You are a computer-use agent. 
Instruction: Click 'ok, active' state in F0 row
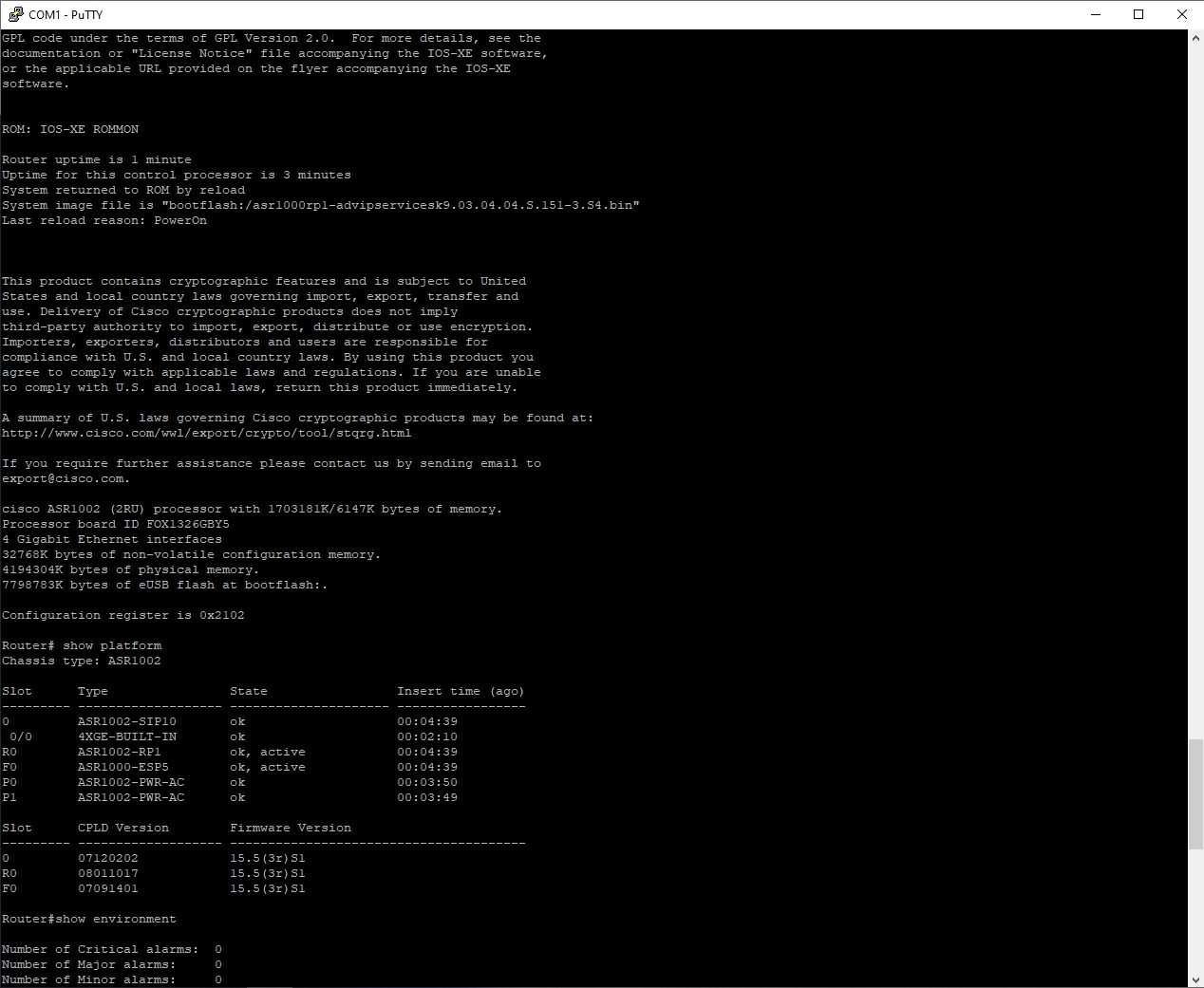268,767
